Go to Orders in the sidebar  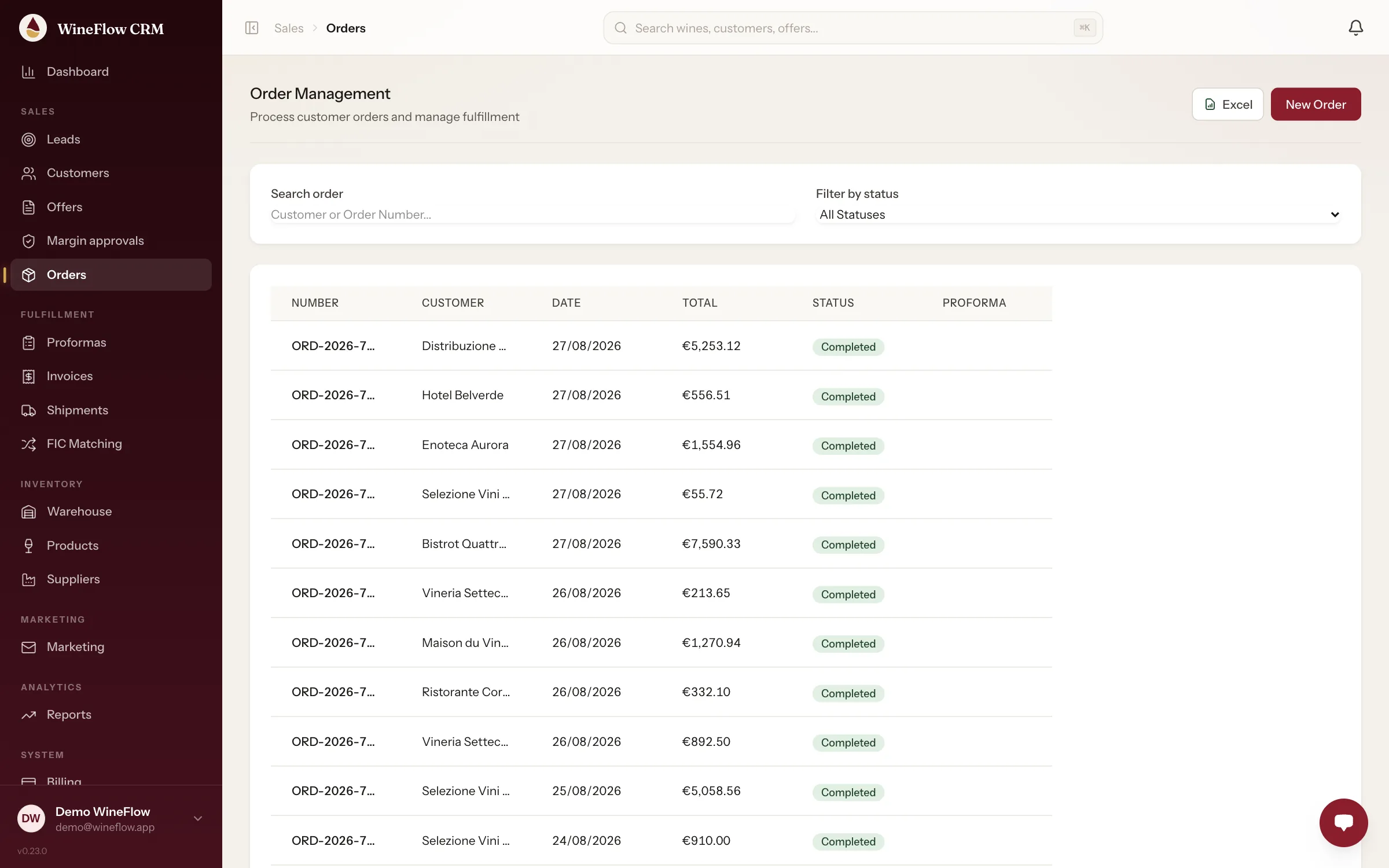111,275
